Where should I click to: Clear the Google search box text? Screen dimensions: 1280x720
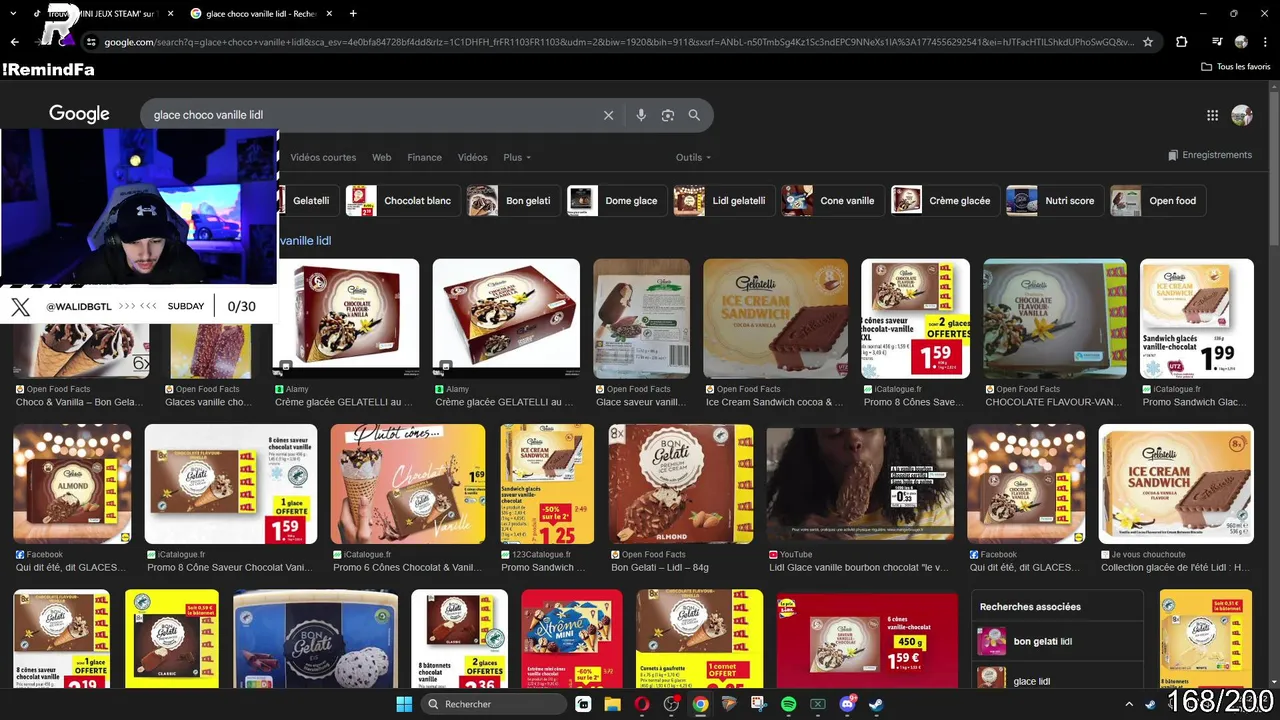pyautogui.click(x=608, y=115)
